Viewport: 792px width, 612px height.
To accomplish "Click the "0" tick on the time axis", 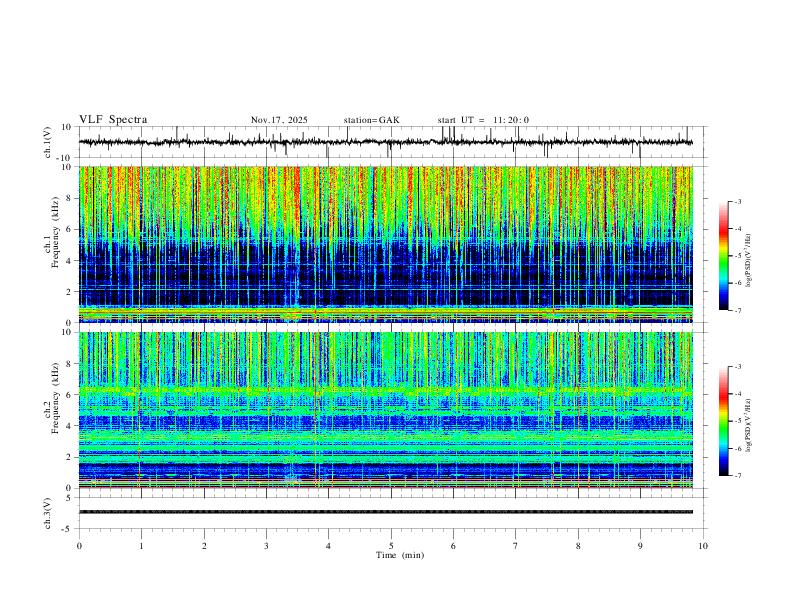I will (79, 546).
